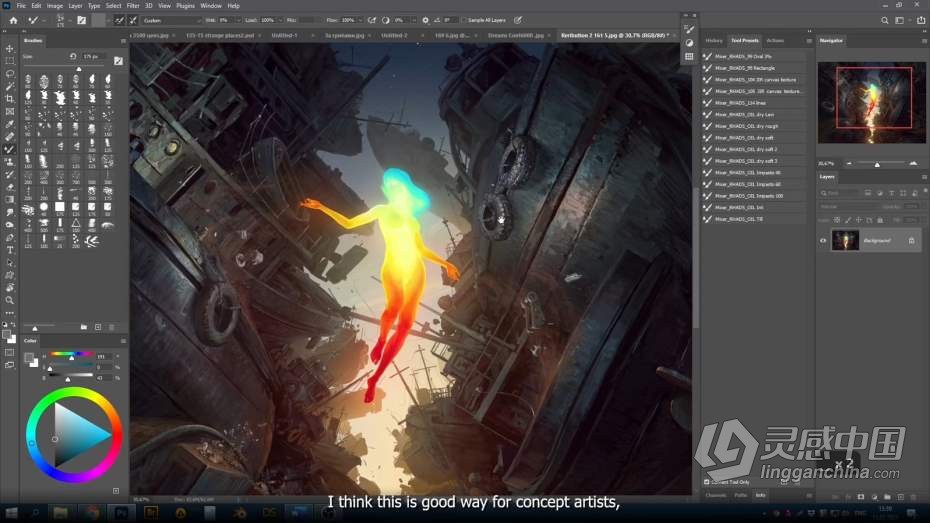930x523 pixels.
Task: Click the lock icon on Background layer
Action: (x=912, y=241)
